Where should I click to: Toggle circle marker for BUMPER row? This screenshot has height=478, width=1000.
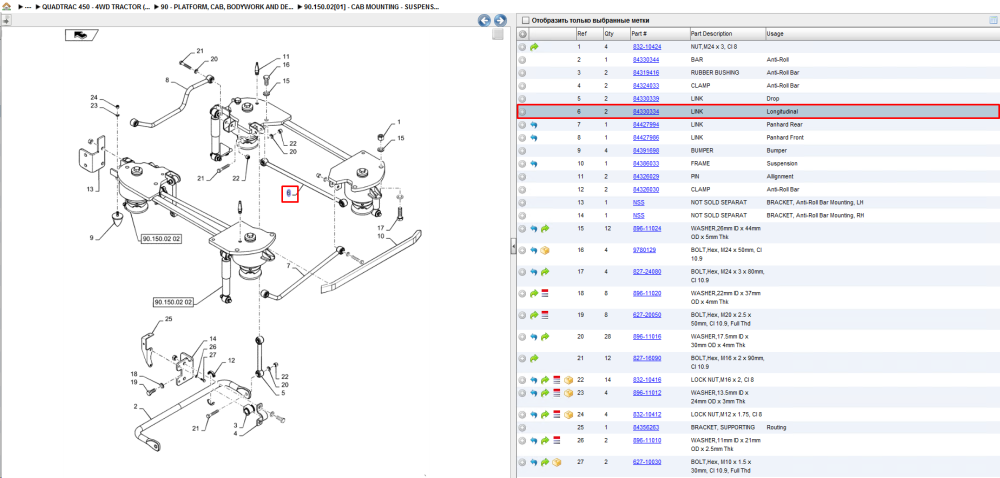522,150
